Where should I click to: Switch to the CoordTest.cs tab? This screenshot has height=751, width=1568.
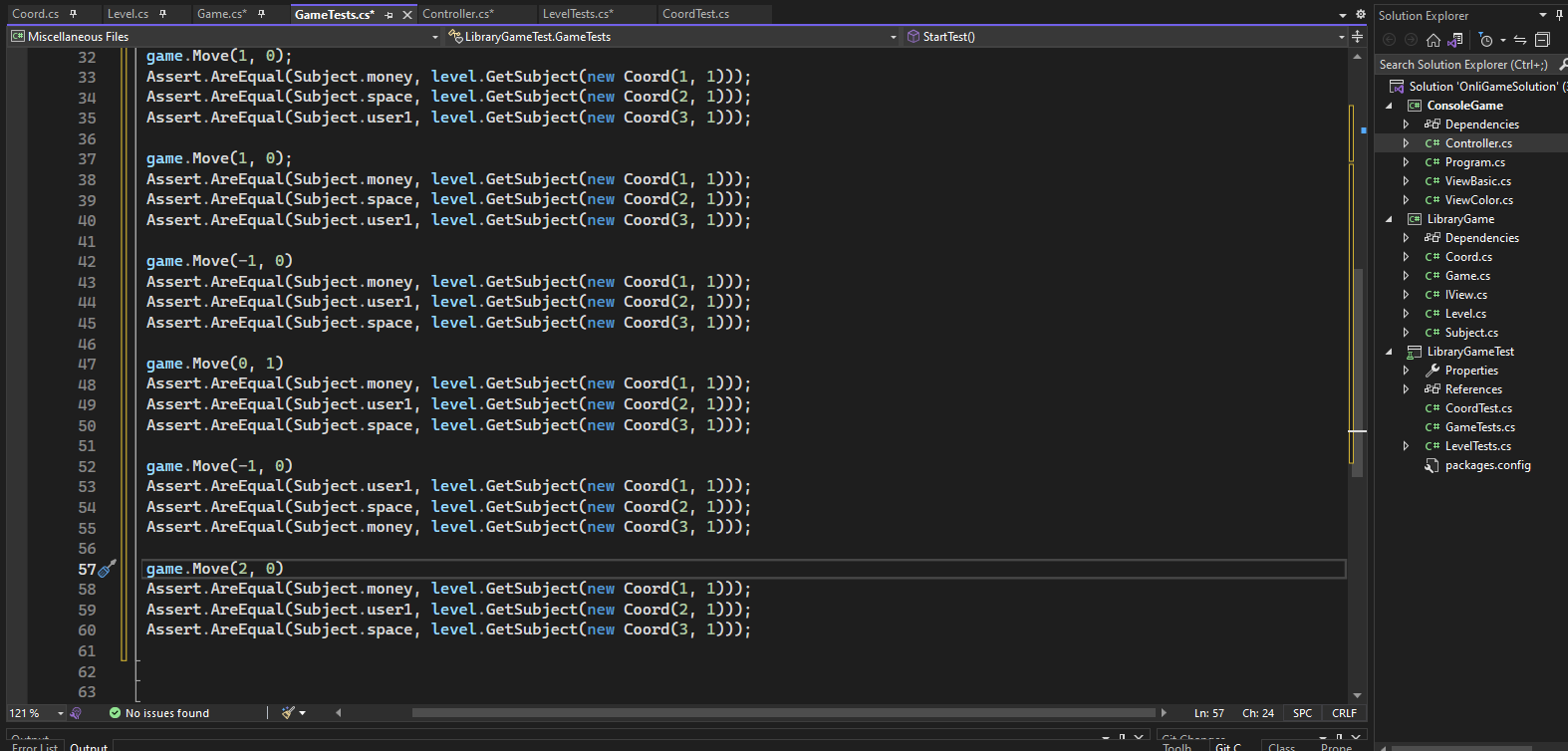point(695,14)
